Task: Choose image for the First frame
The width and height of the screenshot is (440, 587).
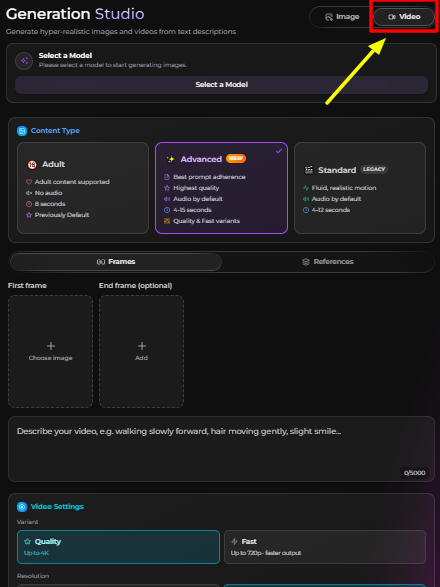Action: [51, 352]
